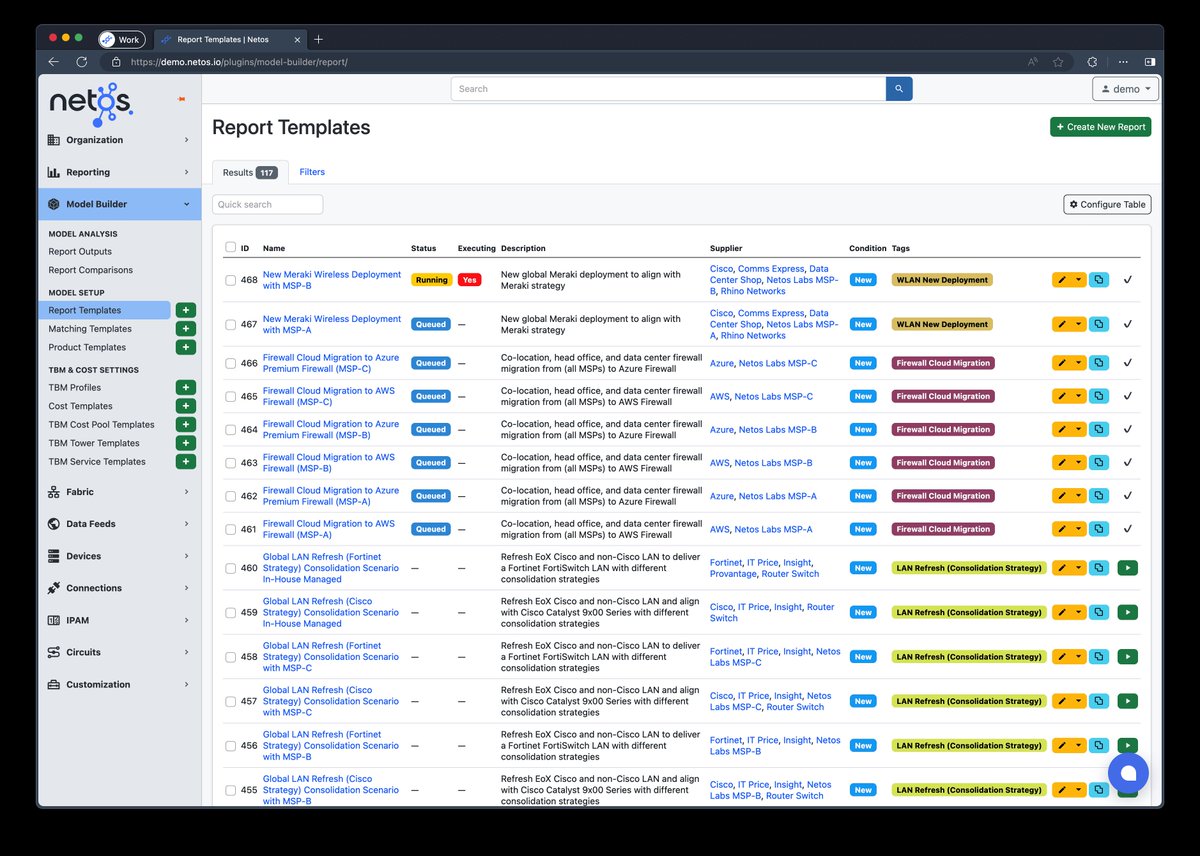
Task: Open the Configure Table button
Action: click(1107, 204)
